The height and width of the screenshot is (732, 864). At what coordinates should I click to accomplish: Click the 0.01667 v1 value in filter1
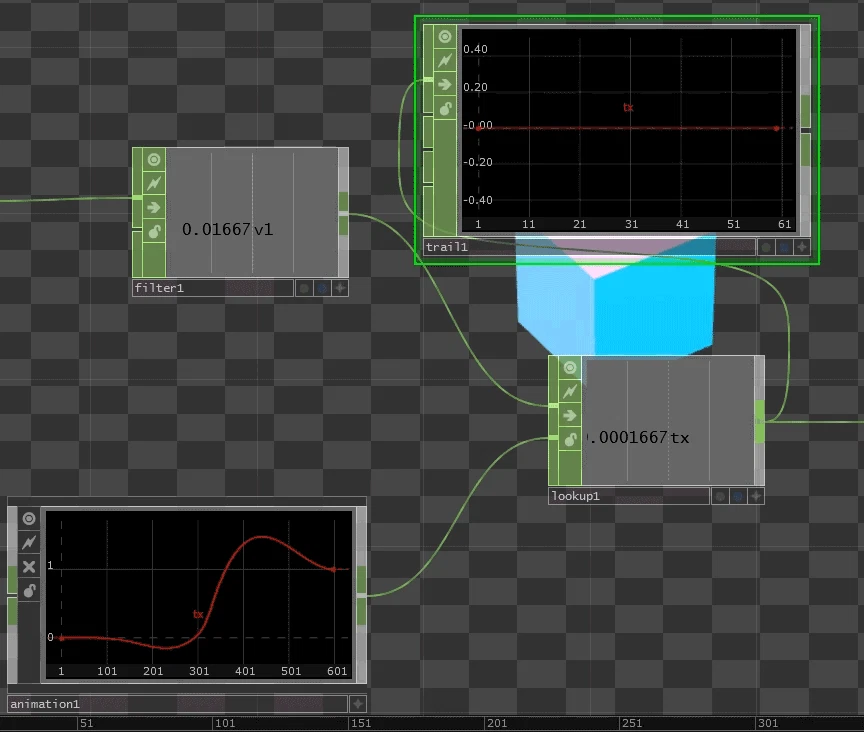pos(228,229)
